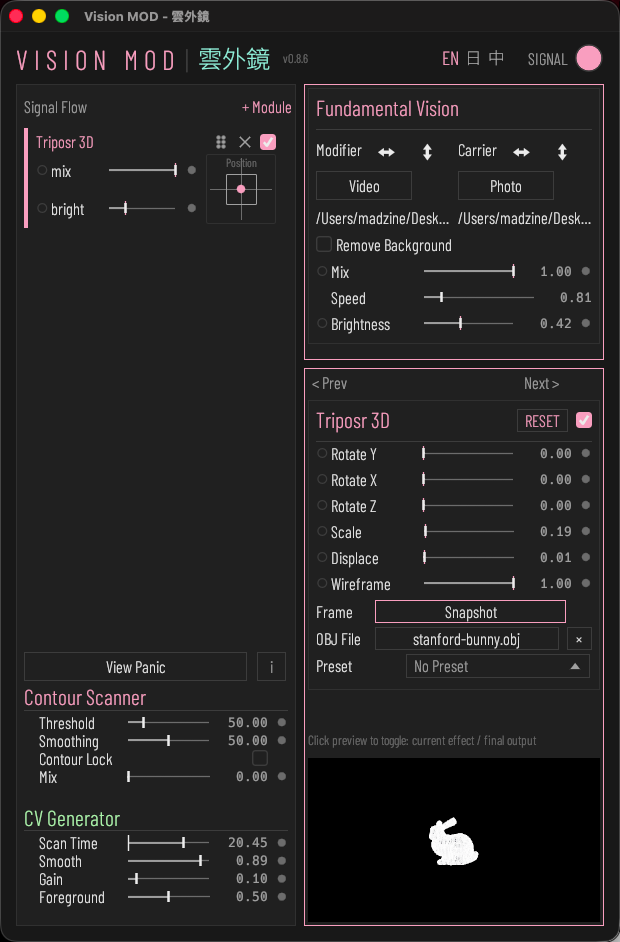
Task: Click the stanford-bunny.obj file button
Action: click(x=467, y=639)
